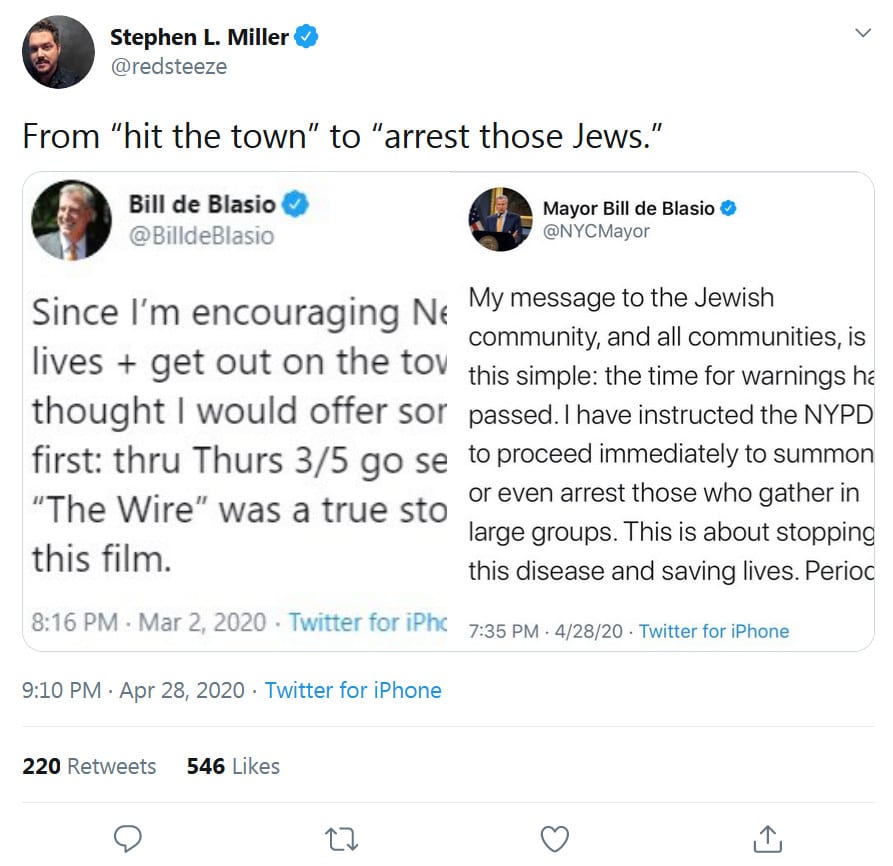Click the reply speech bubble icon
This screenshot has width=893, height=866.
point(127,837)
